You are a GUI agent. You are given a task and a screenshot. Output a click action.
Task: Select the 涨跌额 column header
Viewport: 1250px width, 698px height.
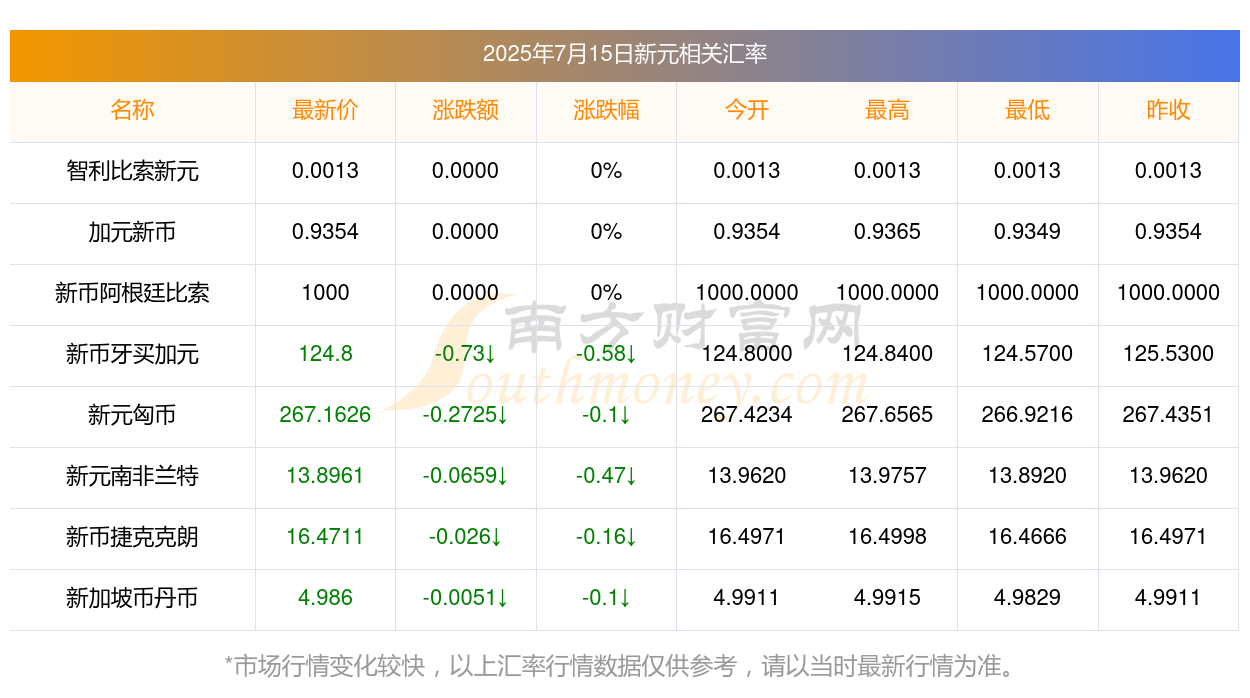pyautogui.click(x=465, y=110)
